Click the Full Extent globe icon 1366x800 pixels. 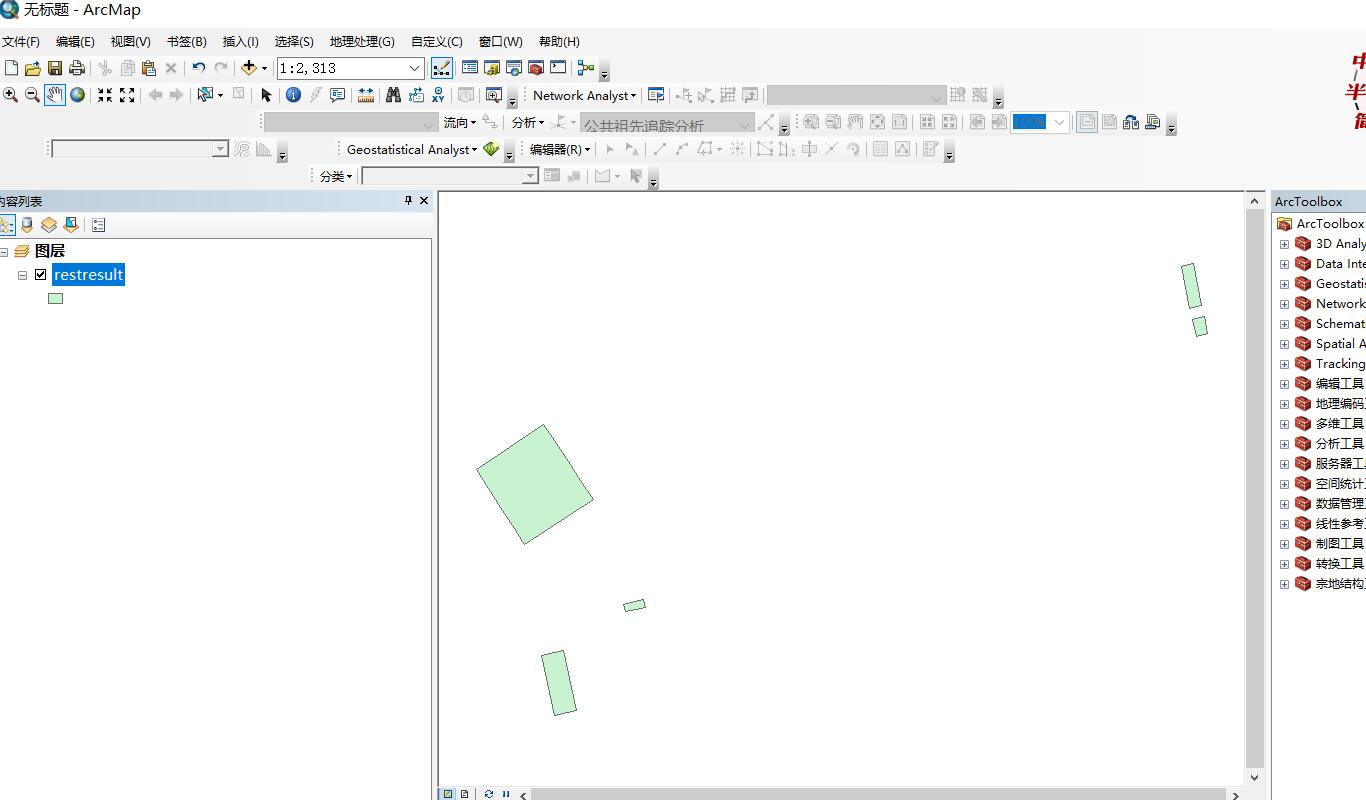78,95
